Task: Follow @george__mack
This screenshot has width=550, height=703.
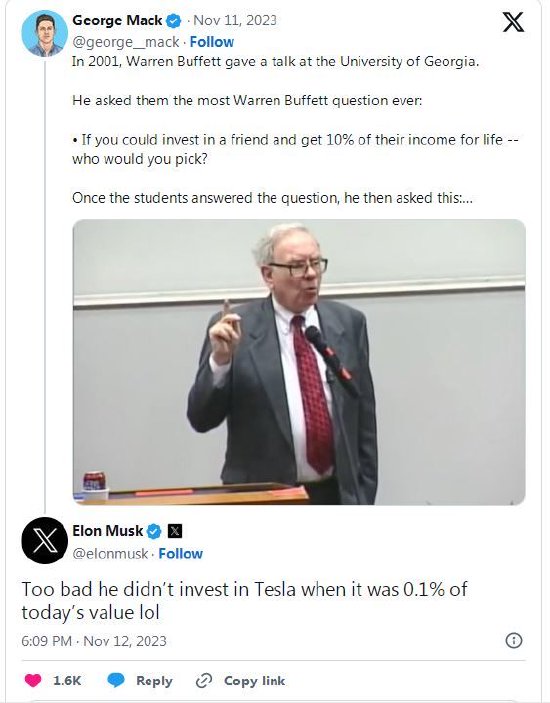Action: (x=212, y=42)
